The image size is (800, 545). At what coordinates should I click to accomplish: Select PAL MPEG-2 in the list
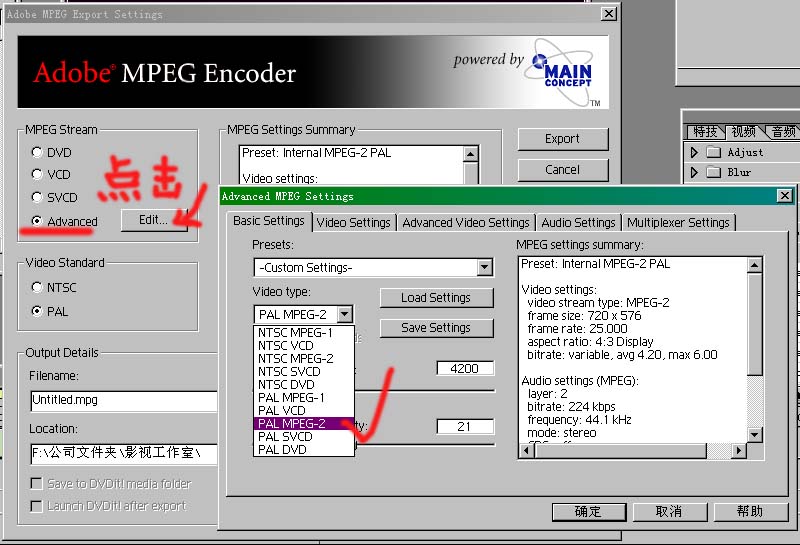(x=303, y=424)
